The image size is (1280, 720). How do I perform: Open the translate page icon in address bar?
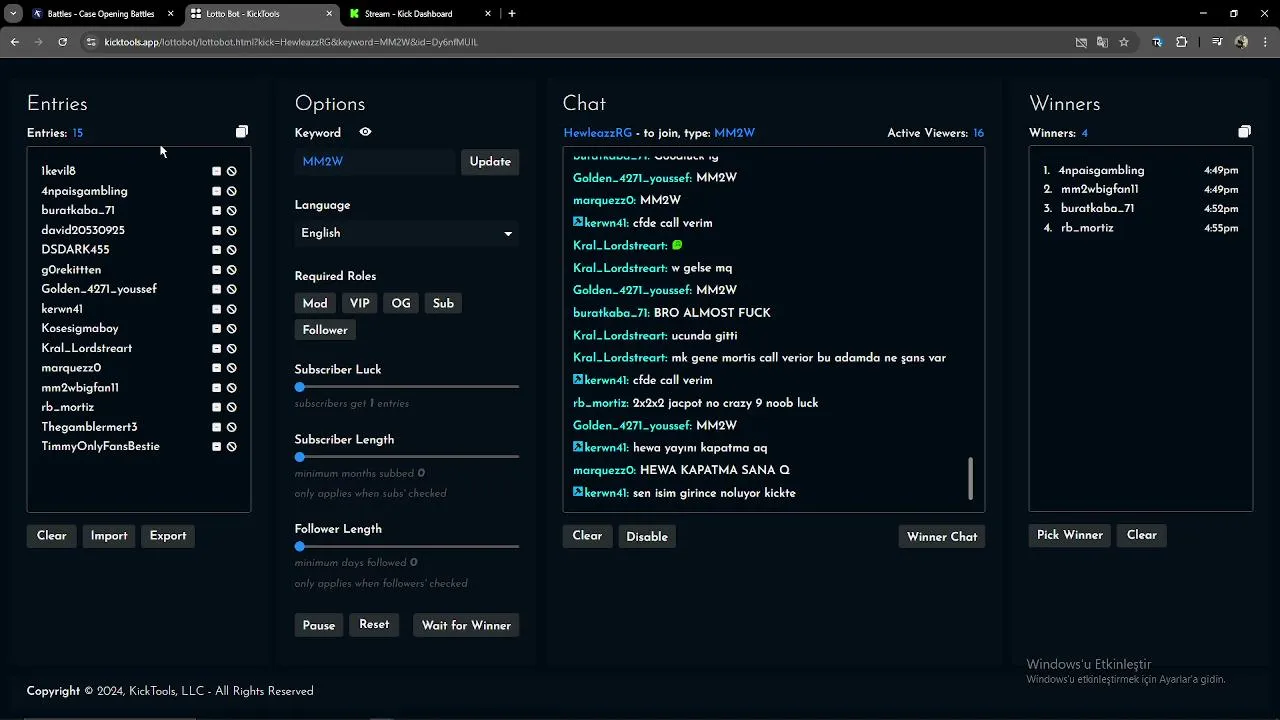pyautogui.click(x=1102, y=42)
